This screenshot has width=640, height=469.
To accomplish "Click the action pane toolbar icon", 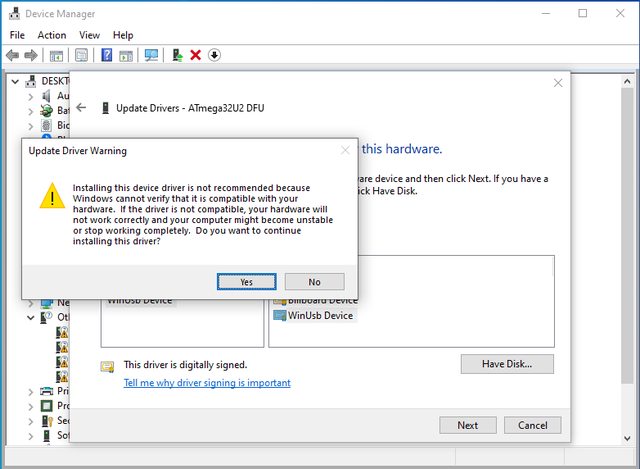I will click(126, 55).
